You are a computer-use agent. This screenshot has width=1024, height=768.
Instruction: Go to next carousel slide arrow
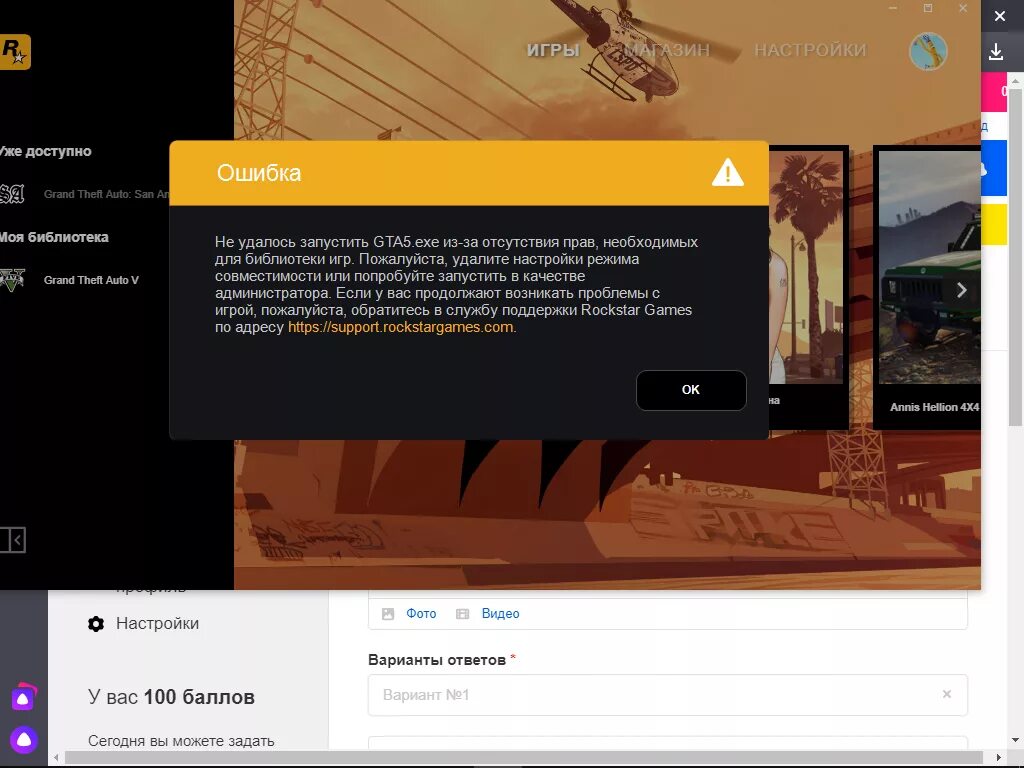[961, 289]
